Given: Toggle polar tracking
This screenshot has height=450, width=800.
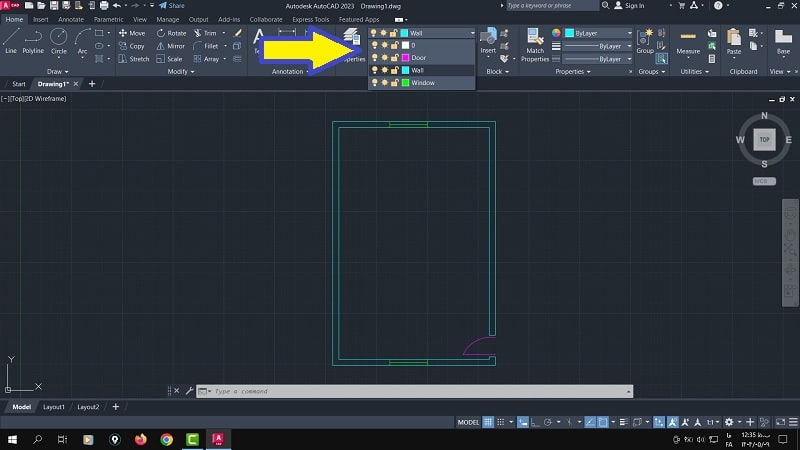Looking at the screenshot, I should click(547, 422).
